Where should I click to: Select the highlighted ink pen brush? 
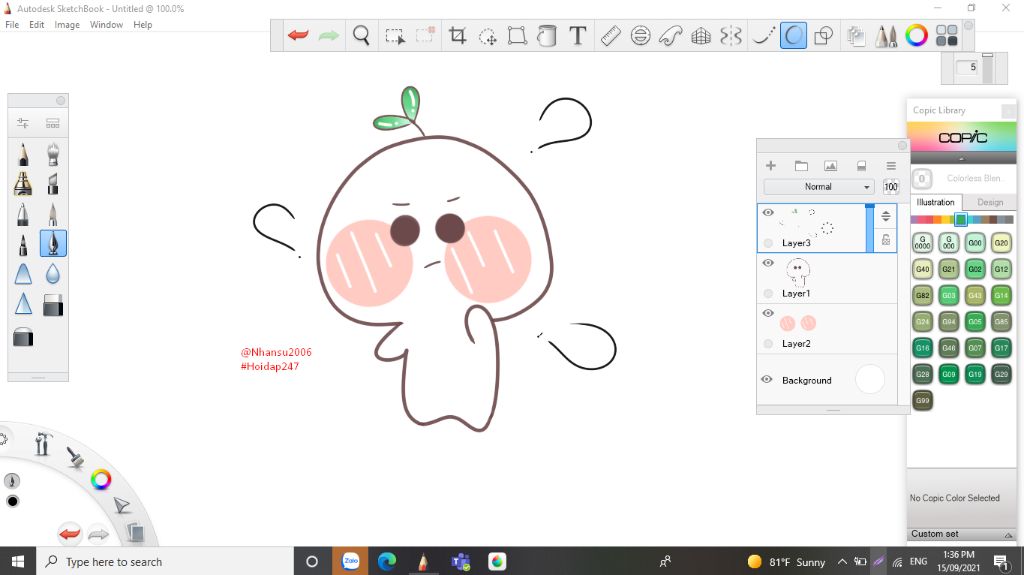coord(53,244)
